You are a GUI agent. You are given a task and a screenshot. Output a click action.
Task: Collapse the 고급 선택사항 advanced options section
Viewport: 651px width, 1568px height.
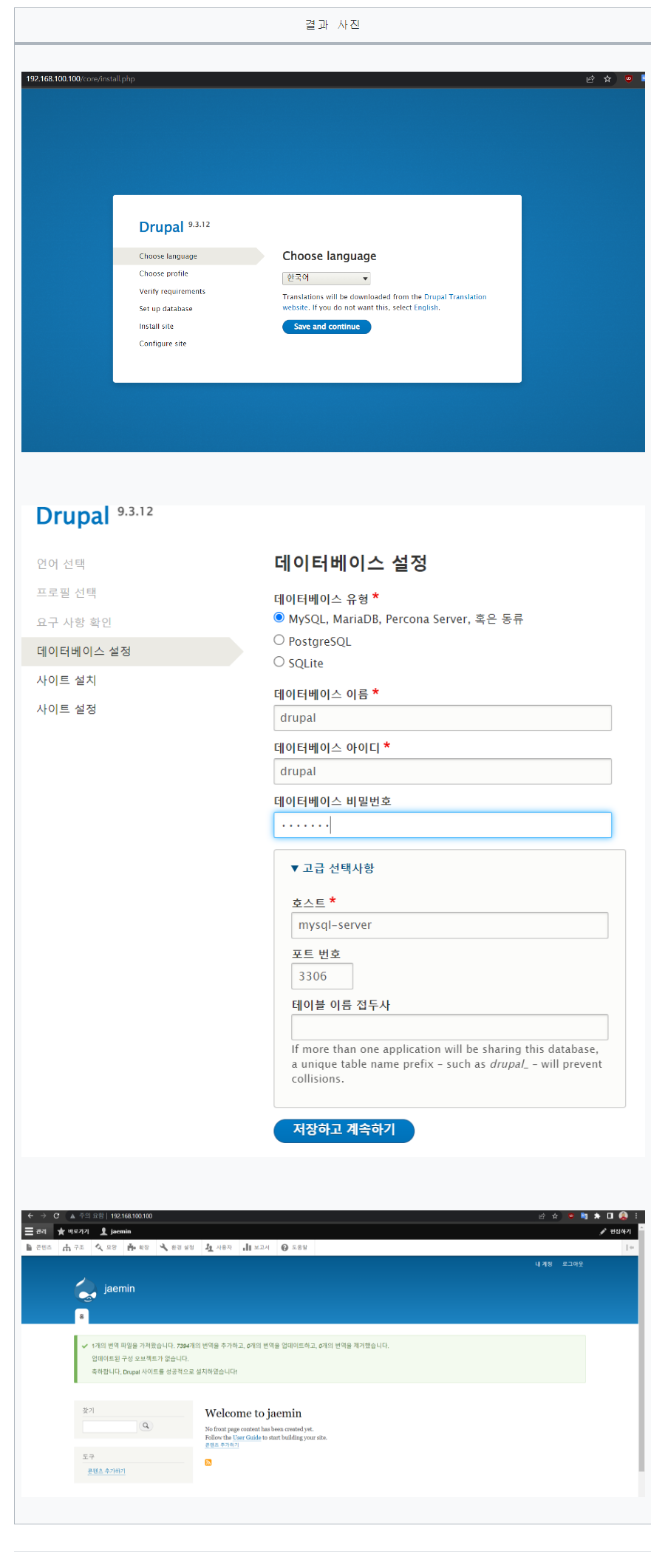(333, 868)
